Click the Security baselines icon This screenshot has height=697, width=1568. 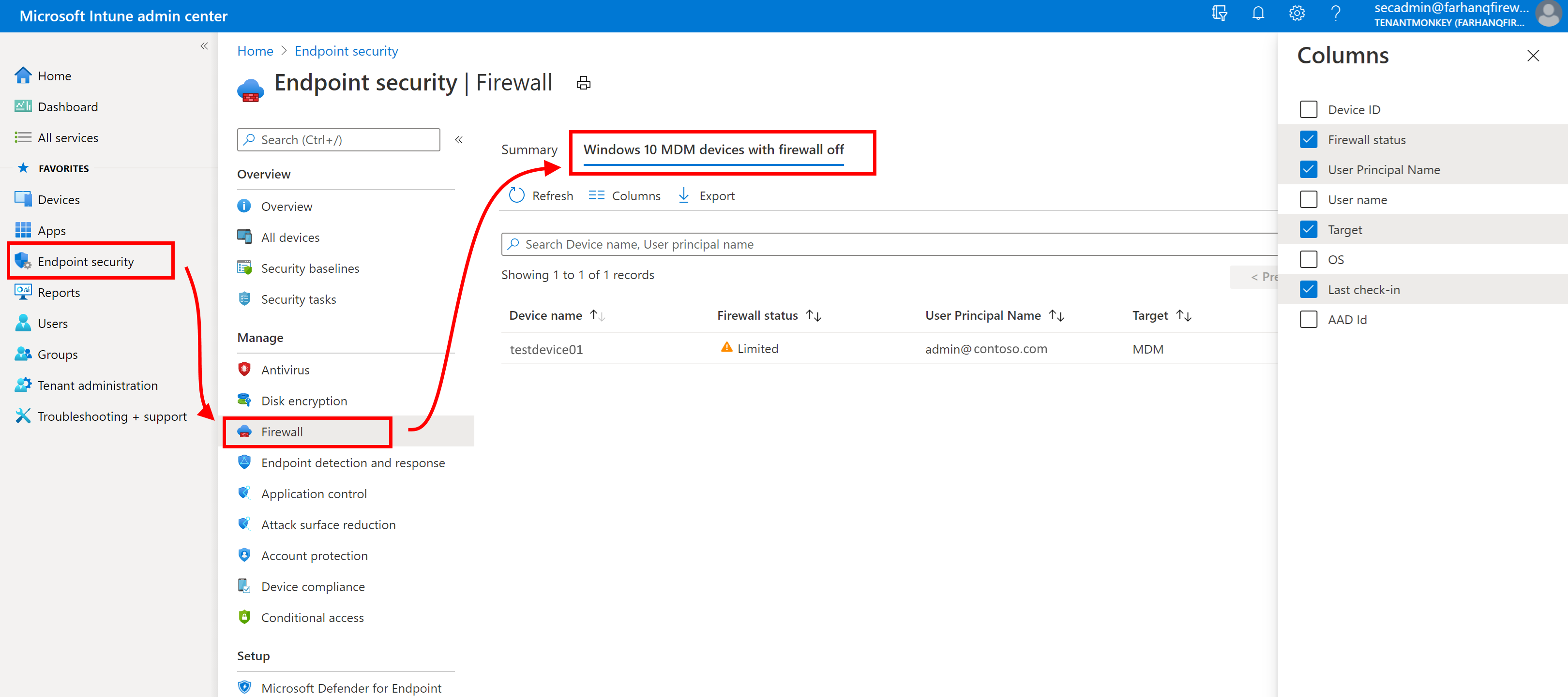(x=244, y=268)
